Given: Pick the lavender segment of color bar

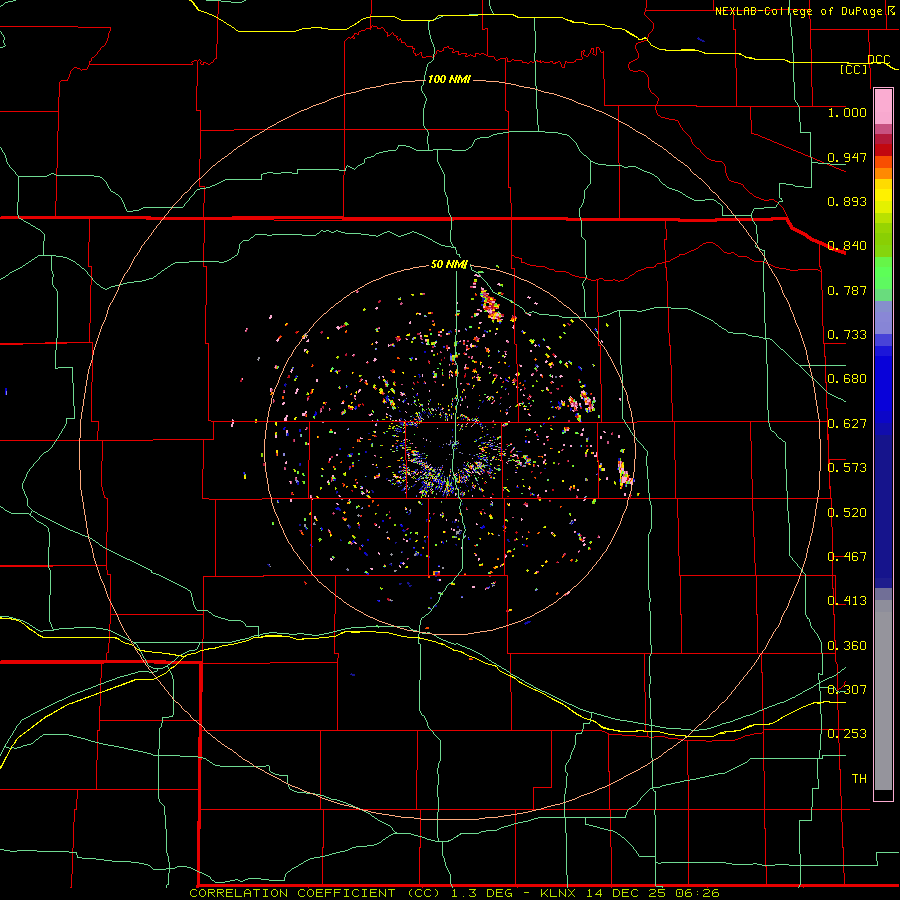Looking at the screenshot, I should click(x=883, y=317).
